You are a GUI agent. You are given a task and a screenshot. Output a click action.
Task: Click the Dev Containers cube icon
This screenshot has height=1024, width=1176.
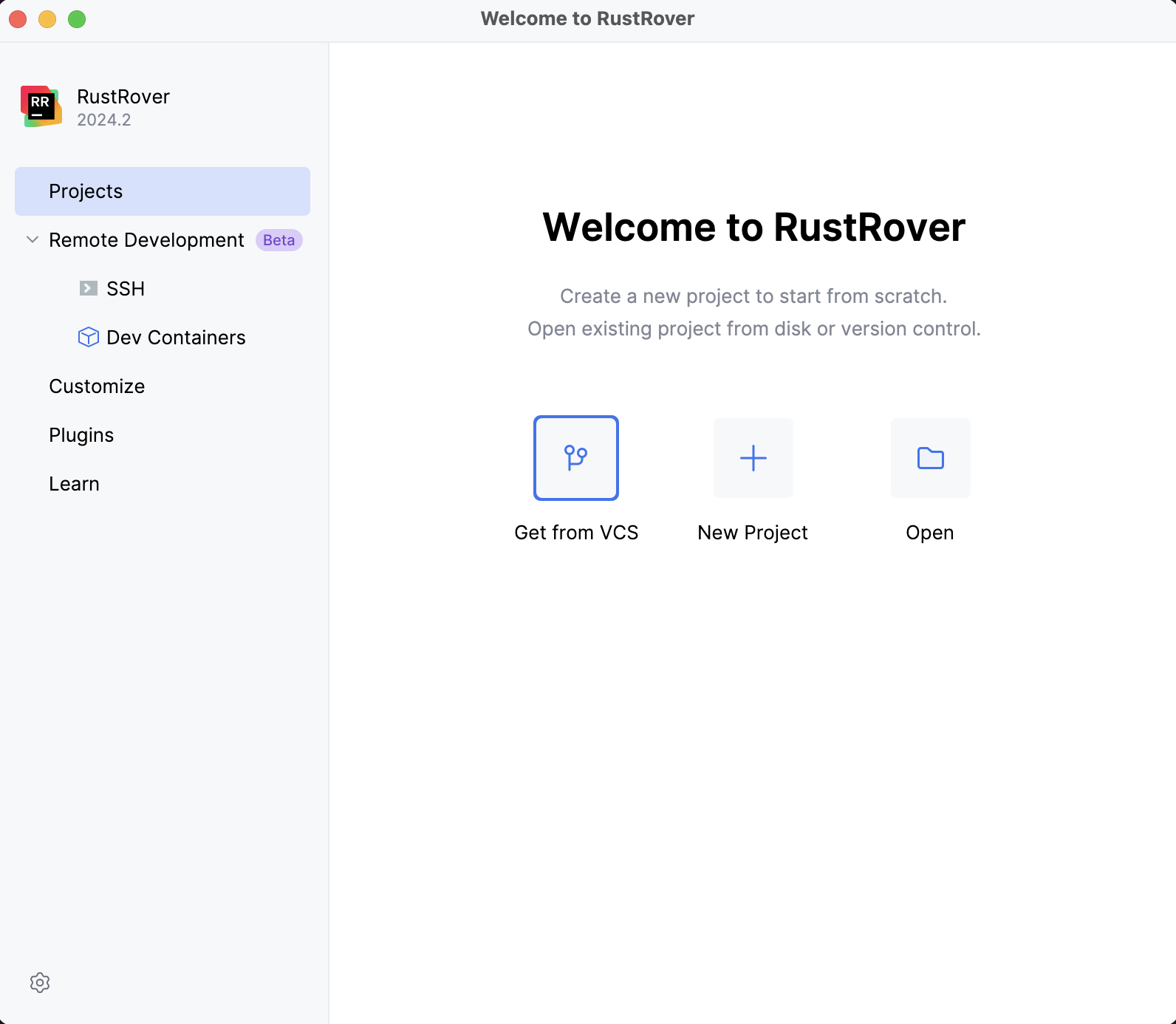(89, 337)
